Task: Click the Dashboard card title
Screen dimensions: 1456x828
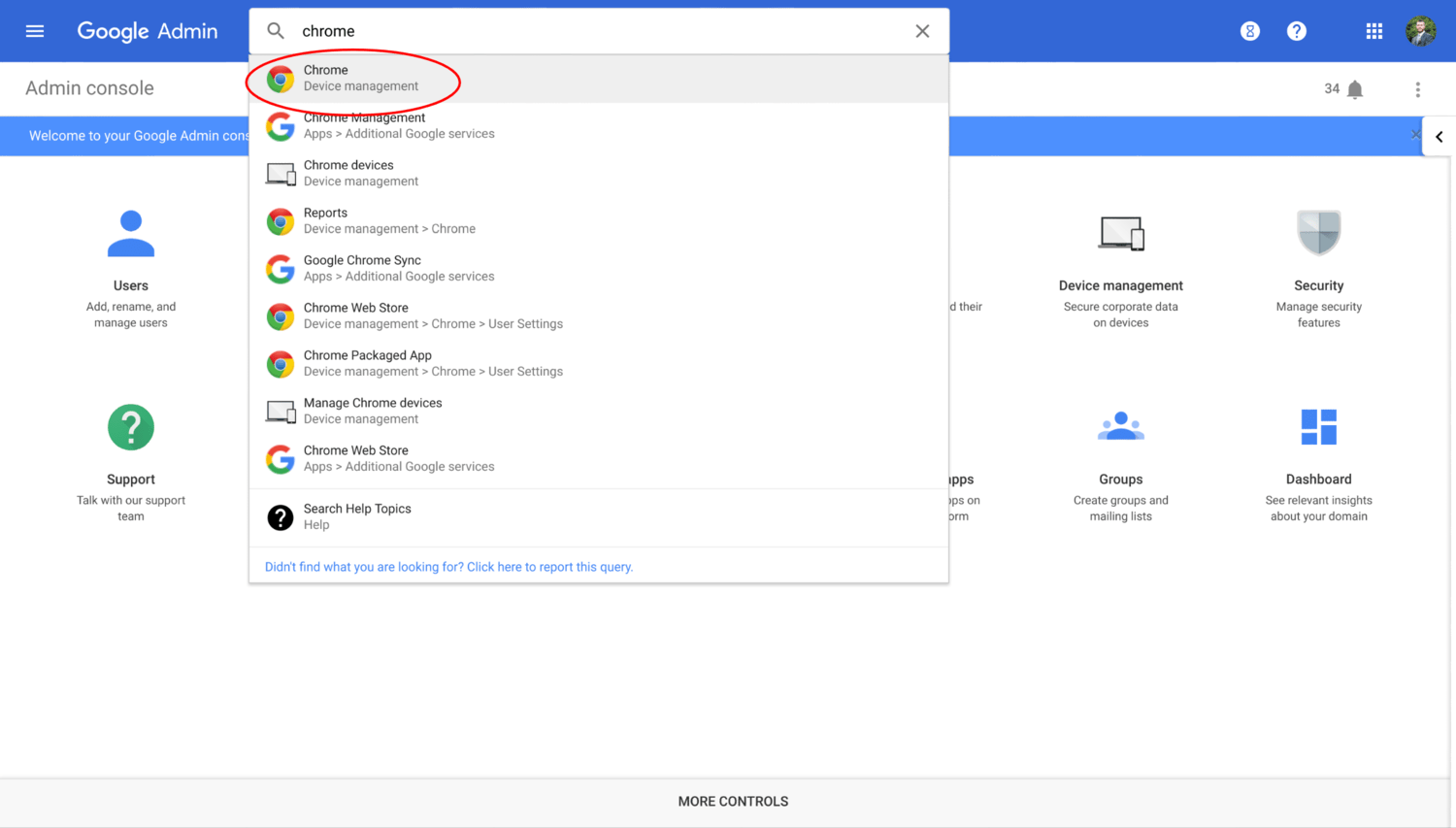Action: (x=1319, y=480)
